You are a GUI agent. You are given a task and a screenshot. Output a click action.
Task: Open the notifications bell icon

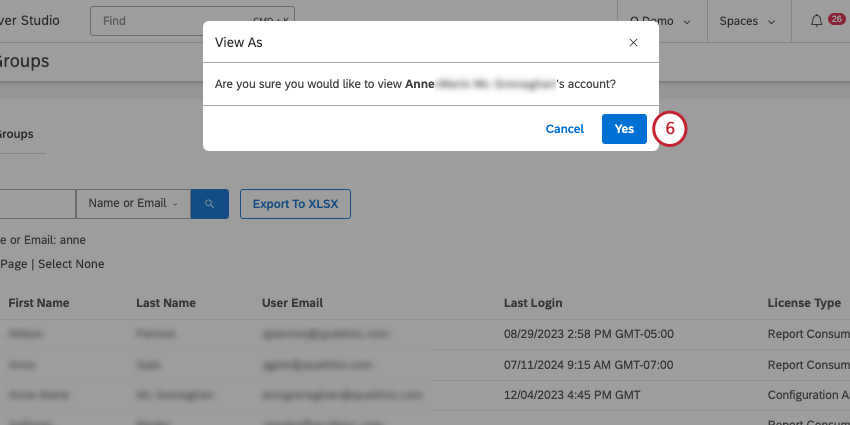[x=817, y=21]
